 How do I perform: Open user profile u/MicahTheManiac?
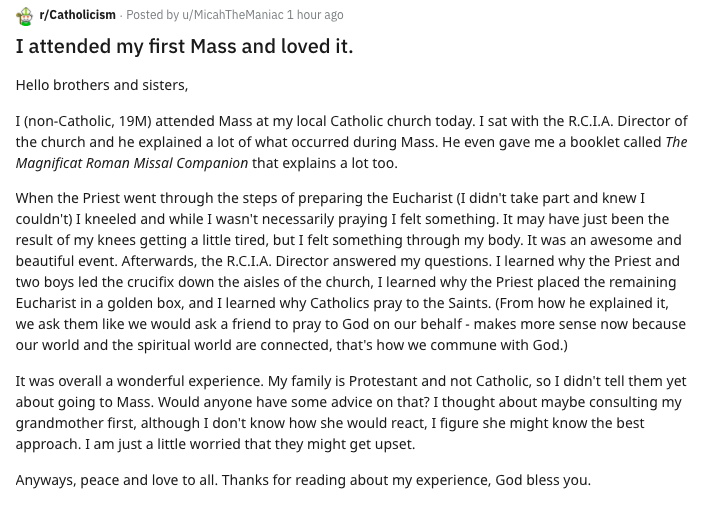232,15
